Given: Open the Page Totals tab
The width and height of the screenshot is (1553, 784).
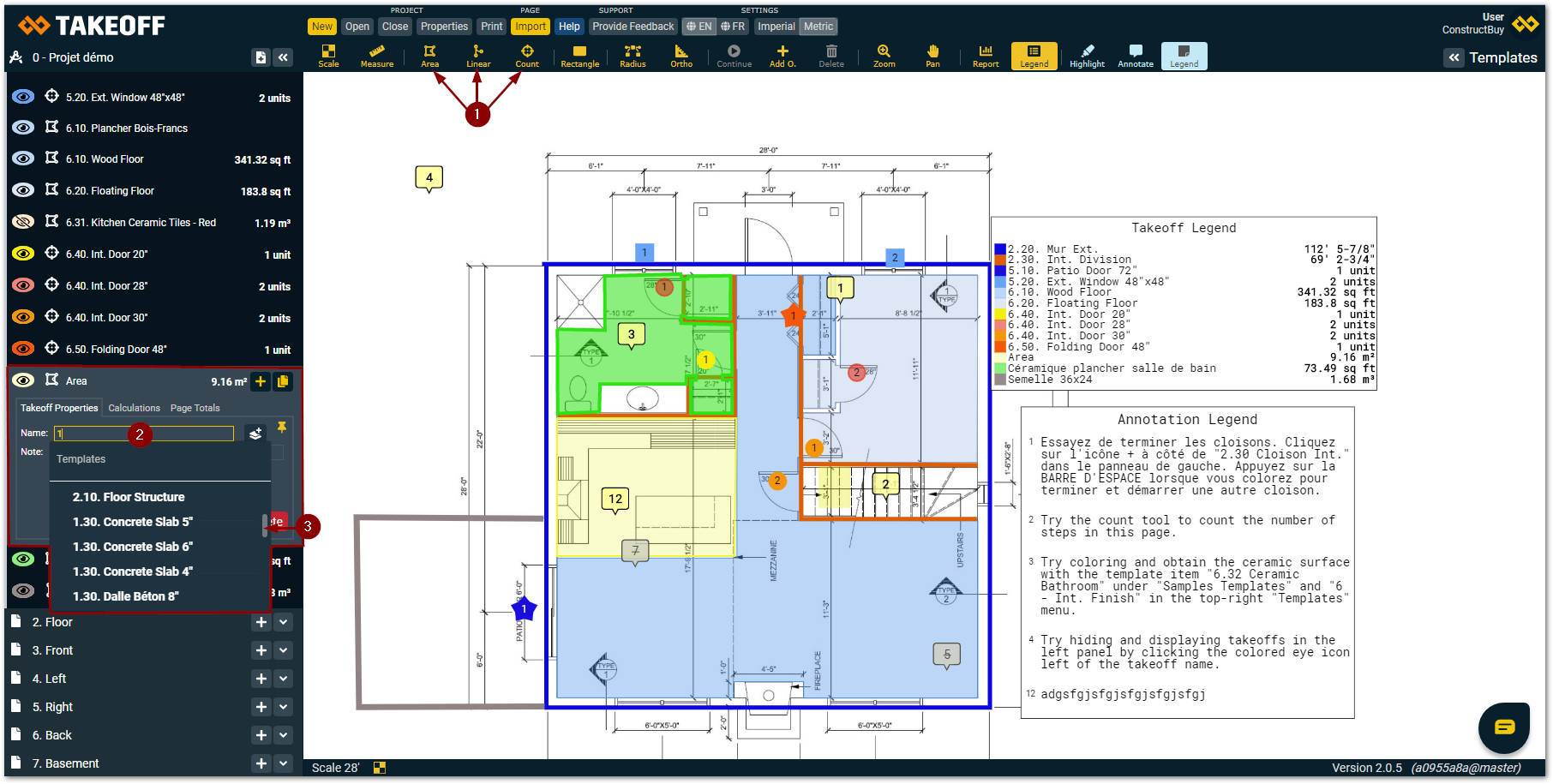Looking at the screenshot, I should [x=195, y=408].
